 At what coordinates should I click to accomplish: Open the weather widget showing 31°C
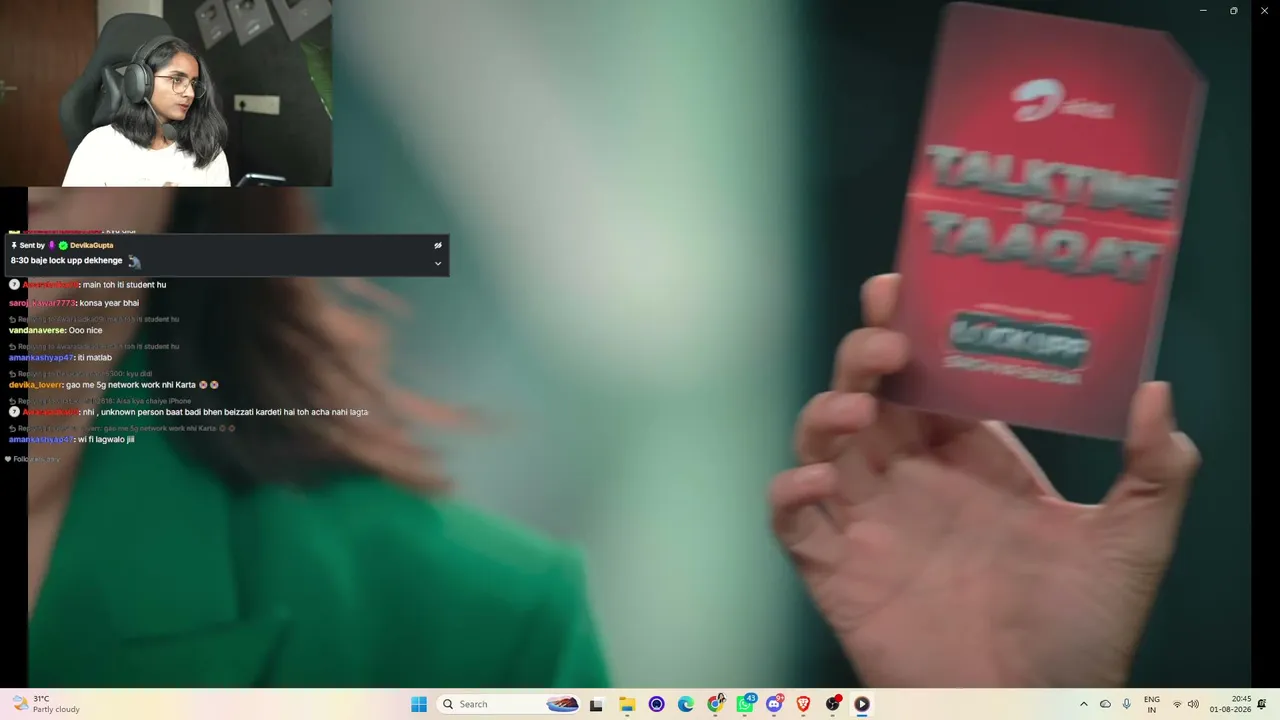coord(46,704)
